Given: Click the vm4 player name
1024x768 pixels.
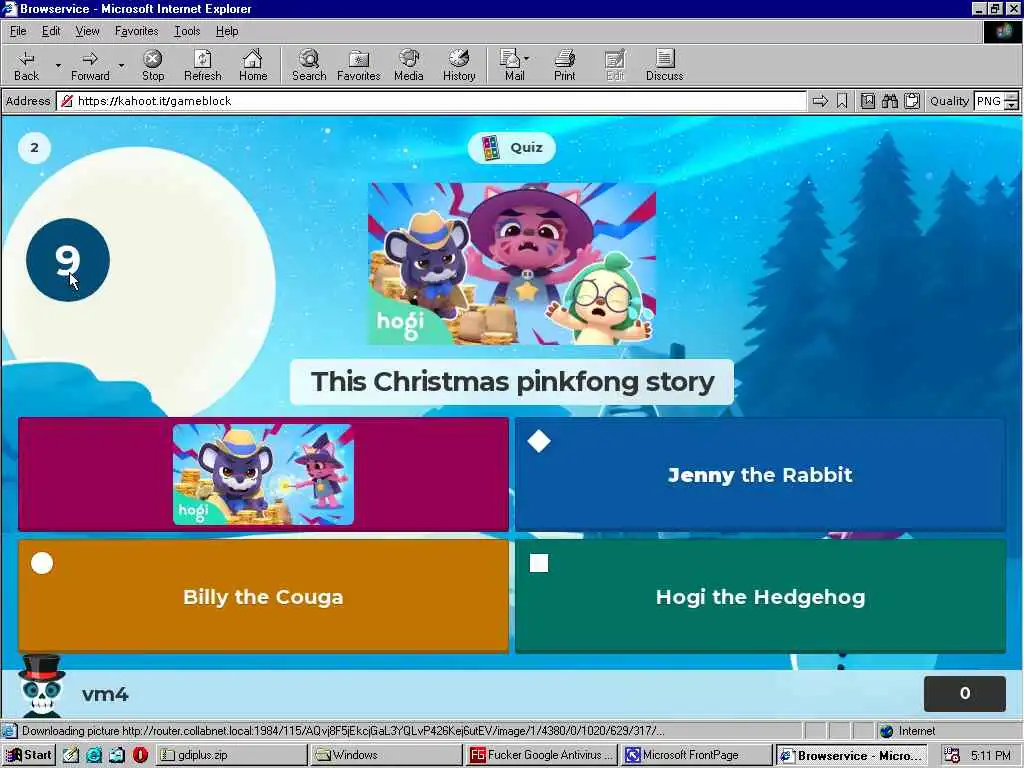Looking at the screenshot, I should [x=105, y=694].
